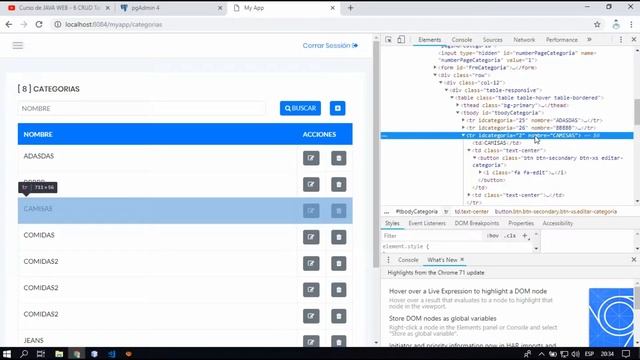Image resolution: width=640 pixels, height=360 pixels.
Task: Open the Properties pane tab
Action: pyautogui.click(x=521, y=223)
